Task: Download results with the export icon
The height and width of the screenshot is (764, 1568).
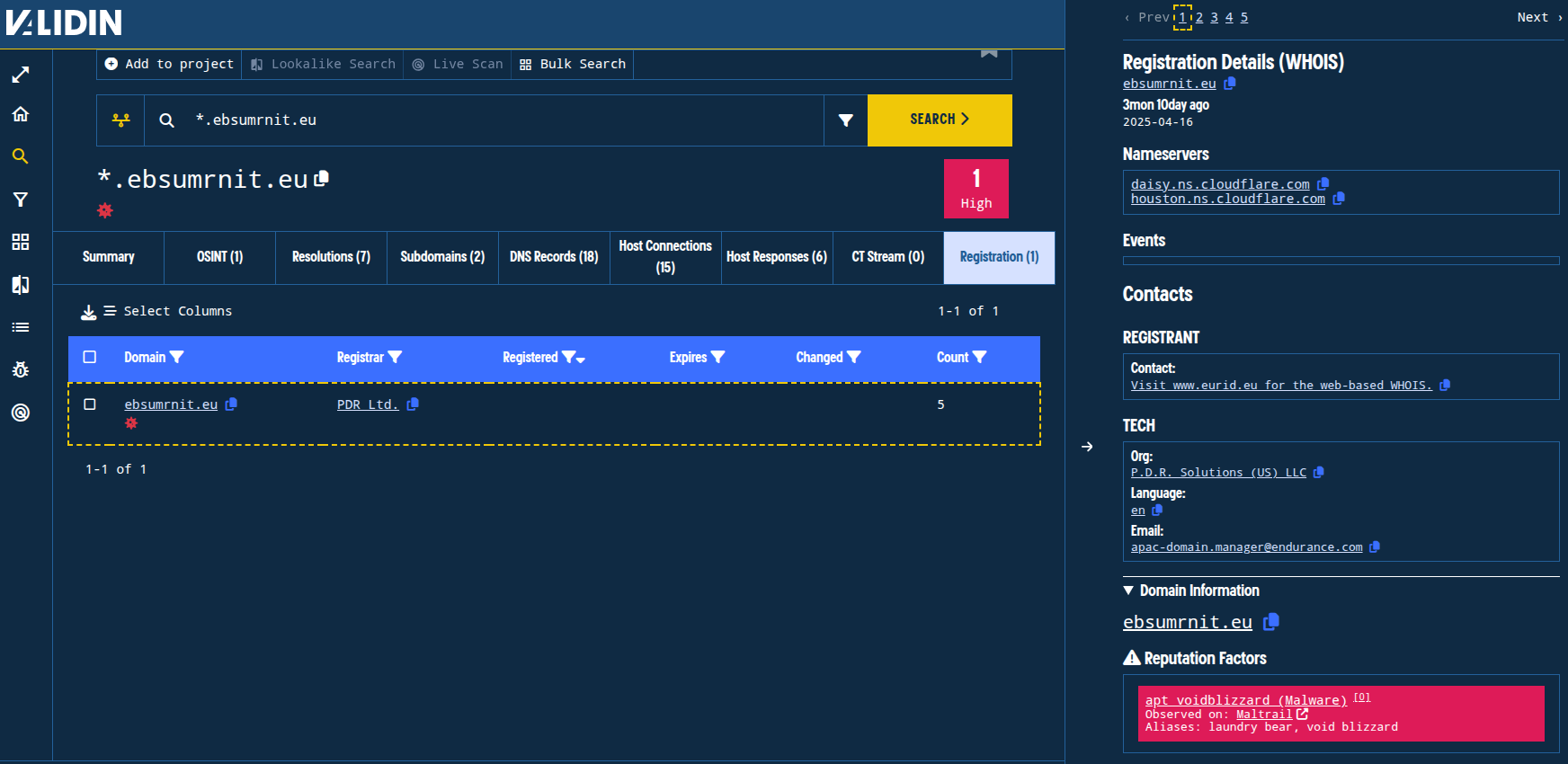Action: click(89, 312)
